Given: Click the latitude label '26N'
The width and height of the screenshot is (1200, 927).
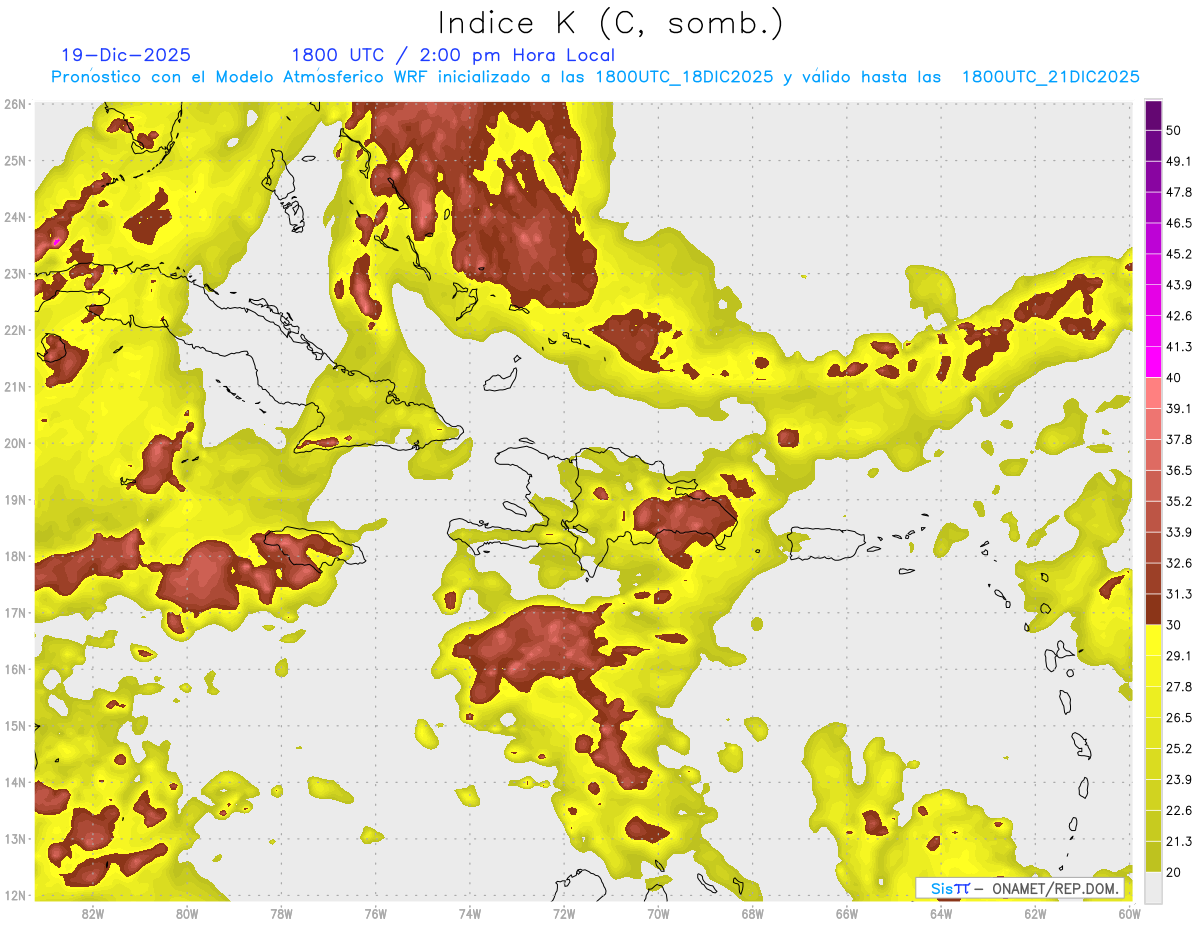Looking at the screenshot, I should tap(15, 104).
